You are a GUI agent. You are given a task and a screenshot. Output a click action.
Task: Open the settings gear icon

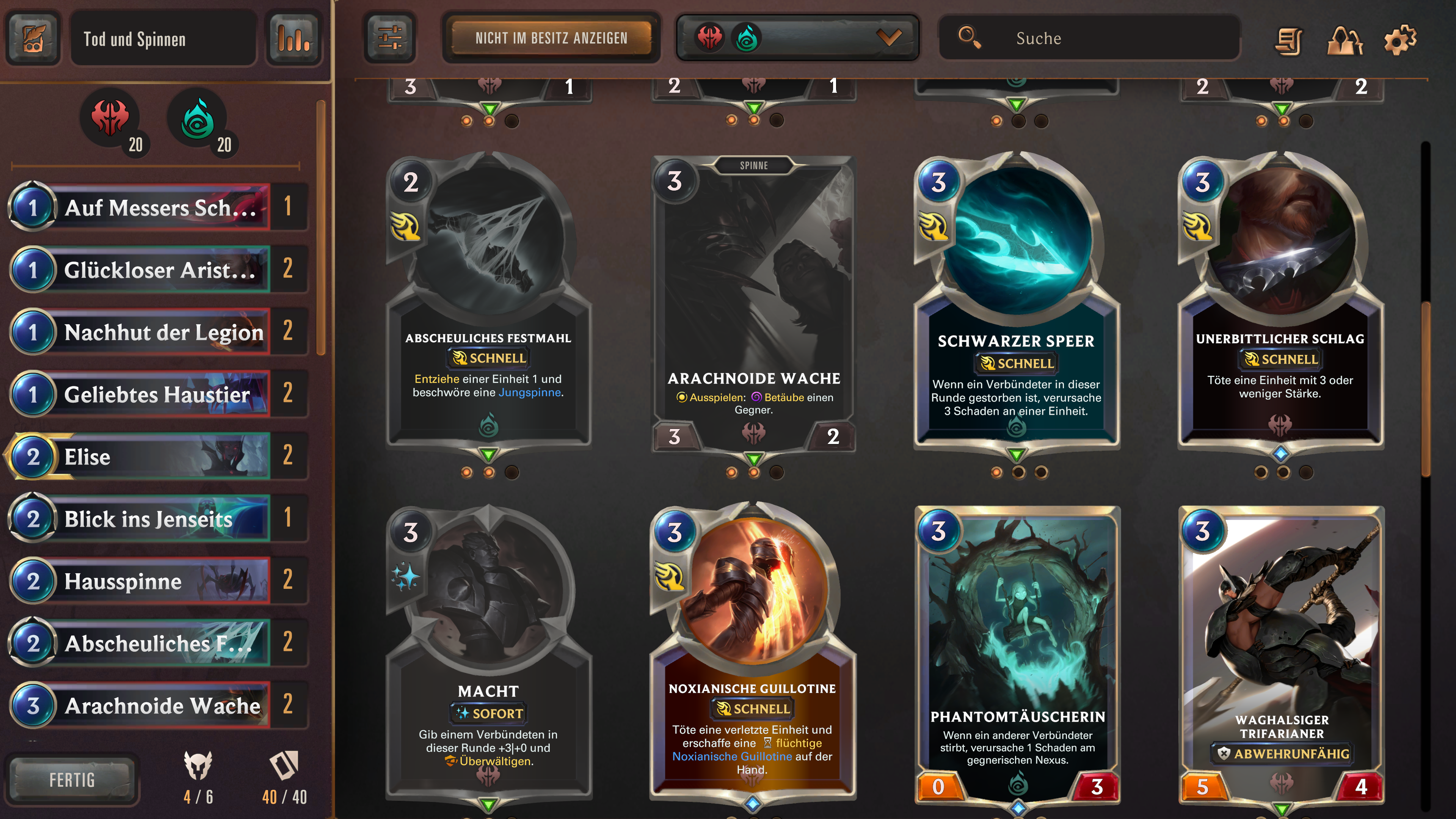click(1400, 39)
